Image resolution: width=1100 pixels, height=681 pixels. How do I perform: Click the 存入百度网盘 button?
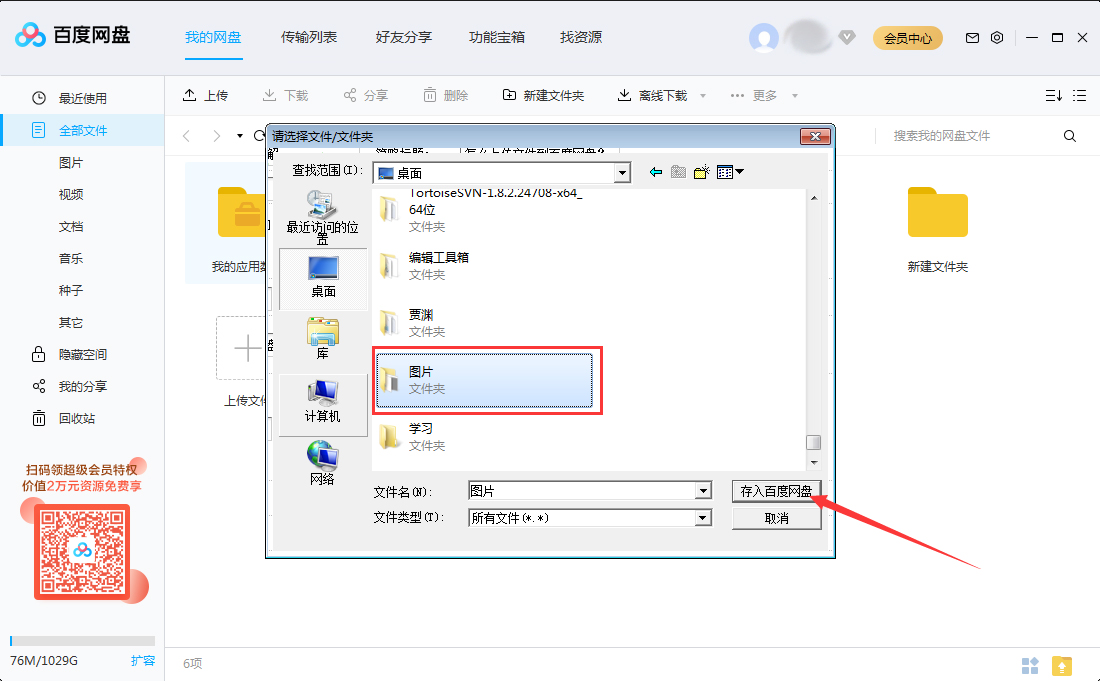pos(775,490)
